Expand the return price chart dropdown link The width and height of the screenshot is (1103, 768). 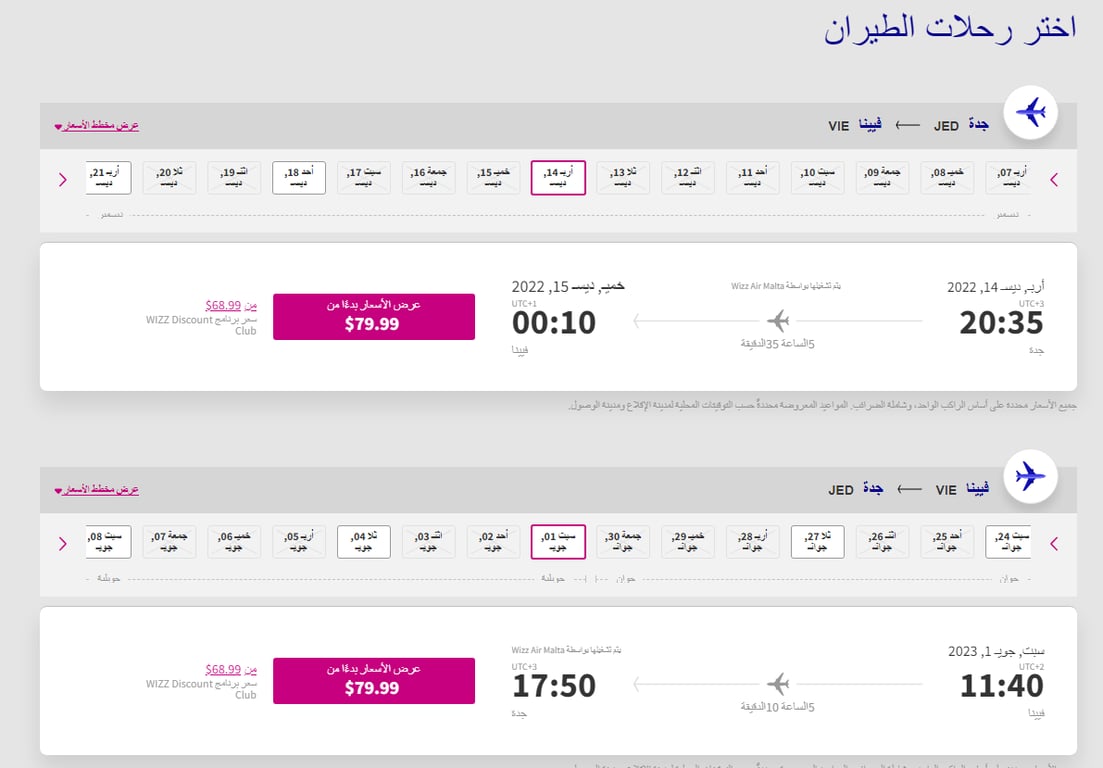point(97,489)
